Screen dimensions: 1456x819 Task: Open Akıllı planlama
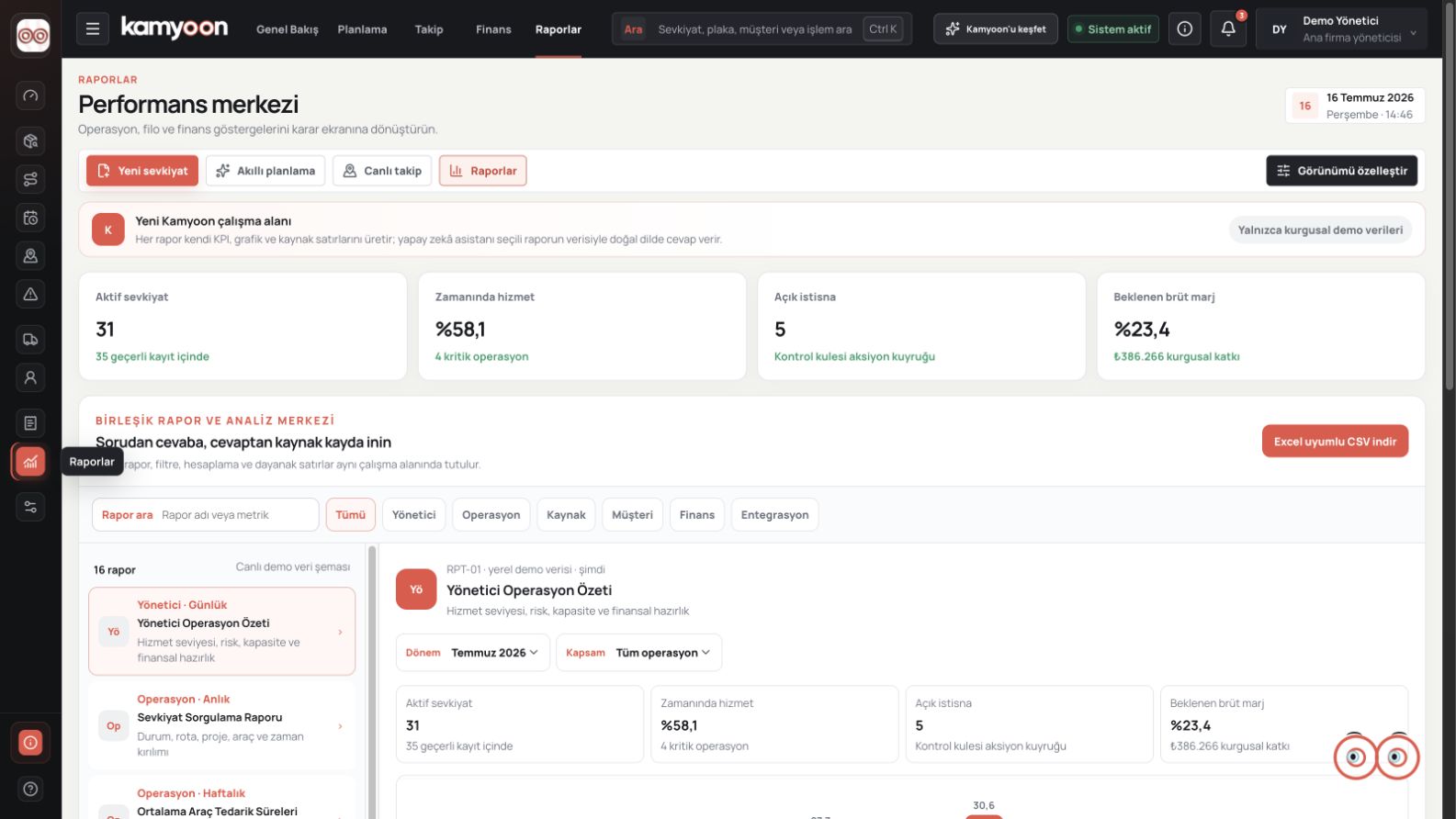[265, 171]
